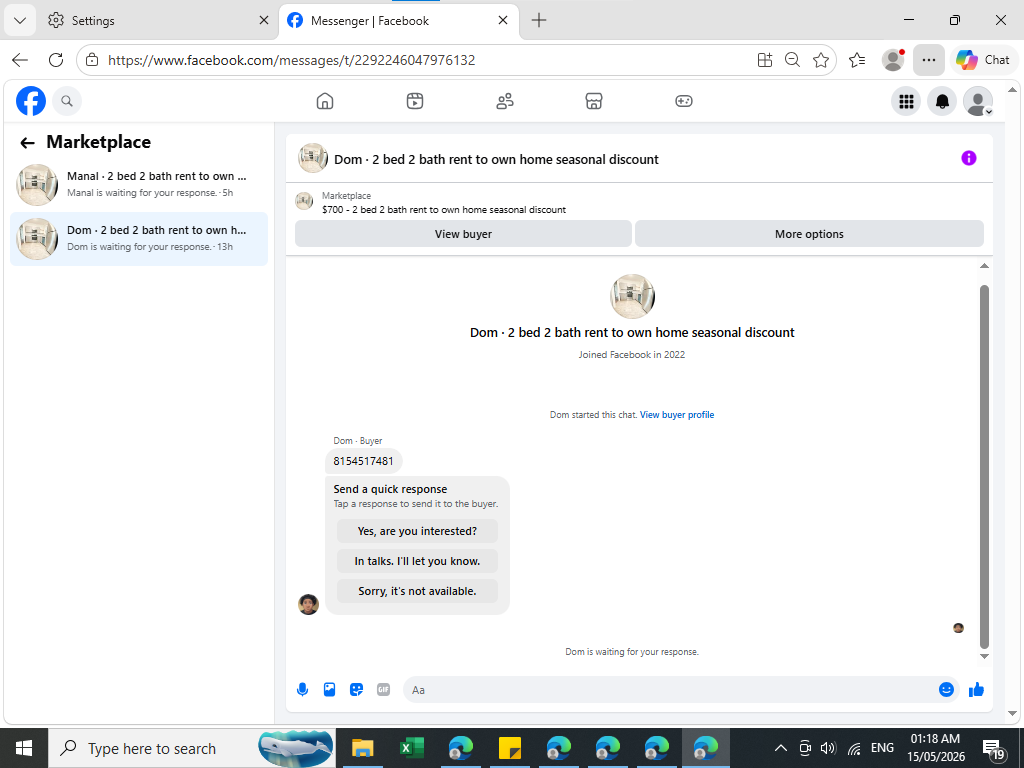Send quick response 'Sorry, it's not available.'
The image size is (1024, 768).
(x=417, y=591)
